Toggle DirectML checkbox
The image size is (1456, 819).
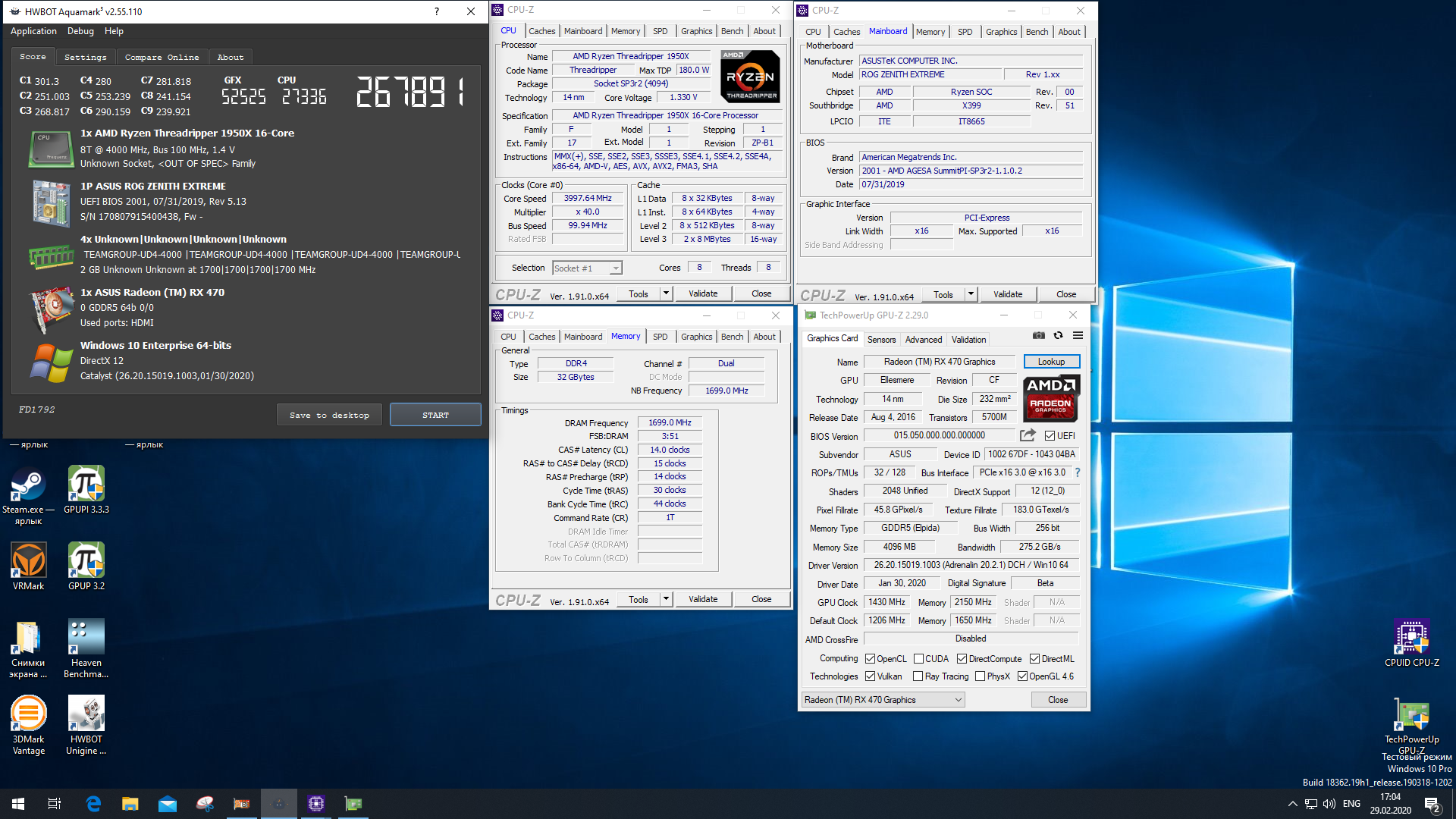[x=1034, y=659]
